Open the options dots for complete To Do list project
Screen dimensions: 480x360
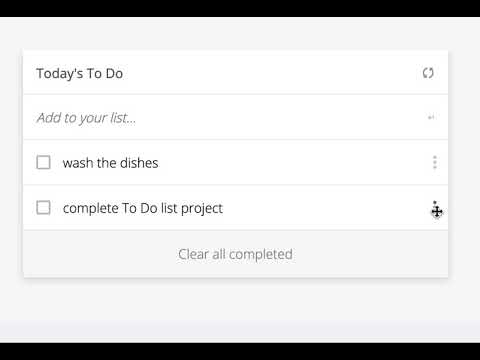click(435, 208)
